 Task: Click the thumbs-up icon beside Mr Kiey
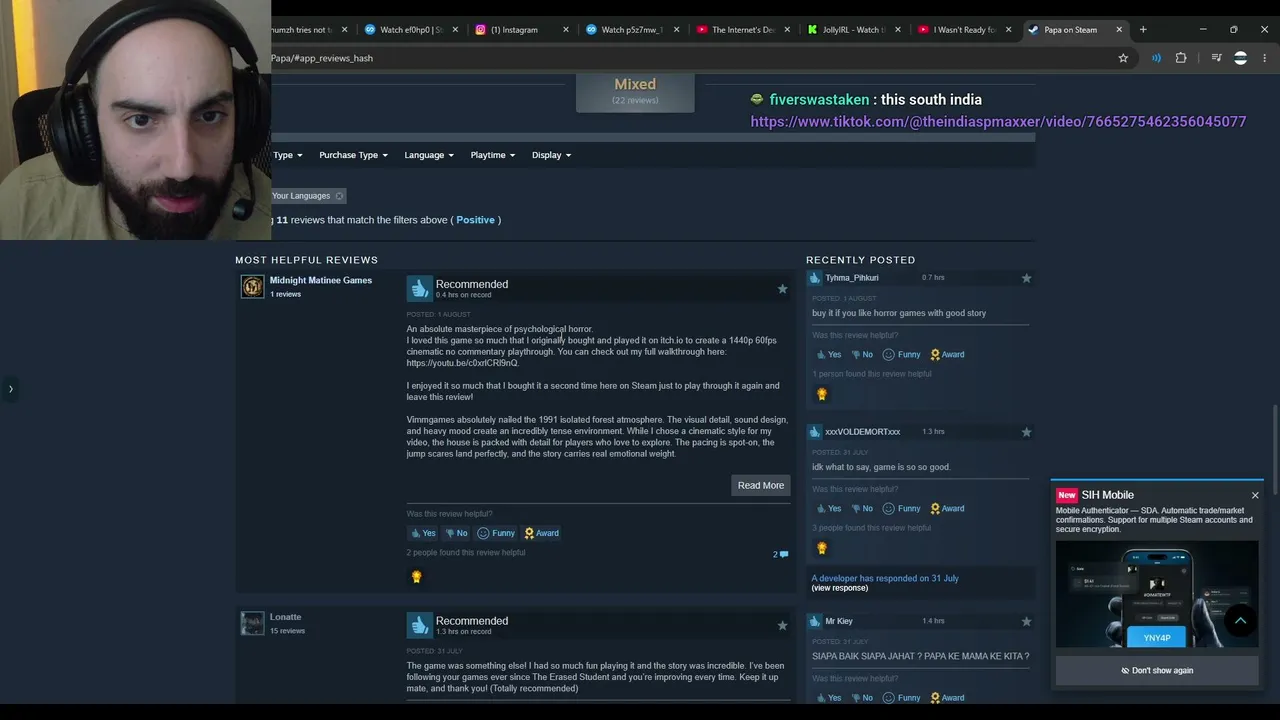815,621
